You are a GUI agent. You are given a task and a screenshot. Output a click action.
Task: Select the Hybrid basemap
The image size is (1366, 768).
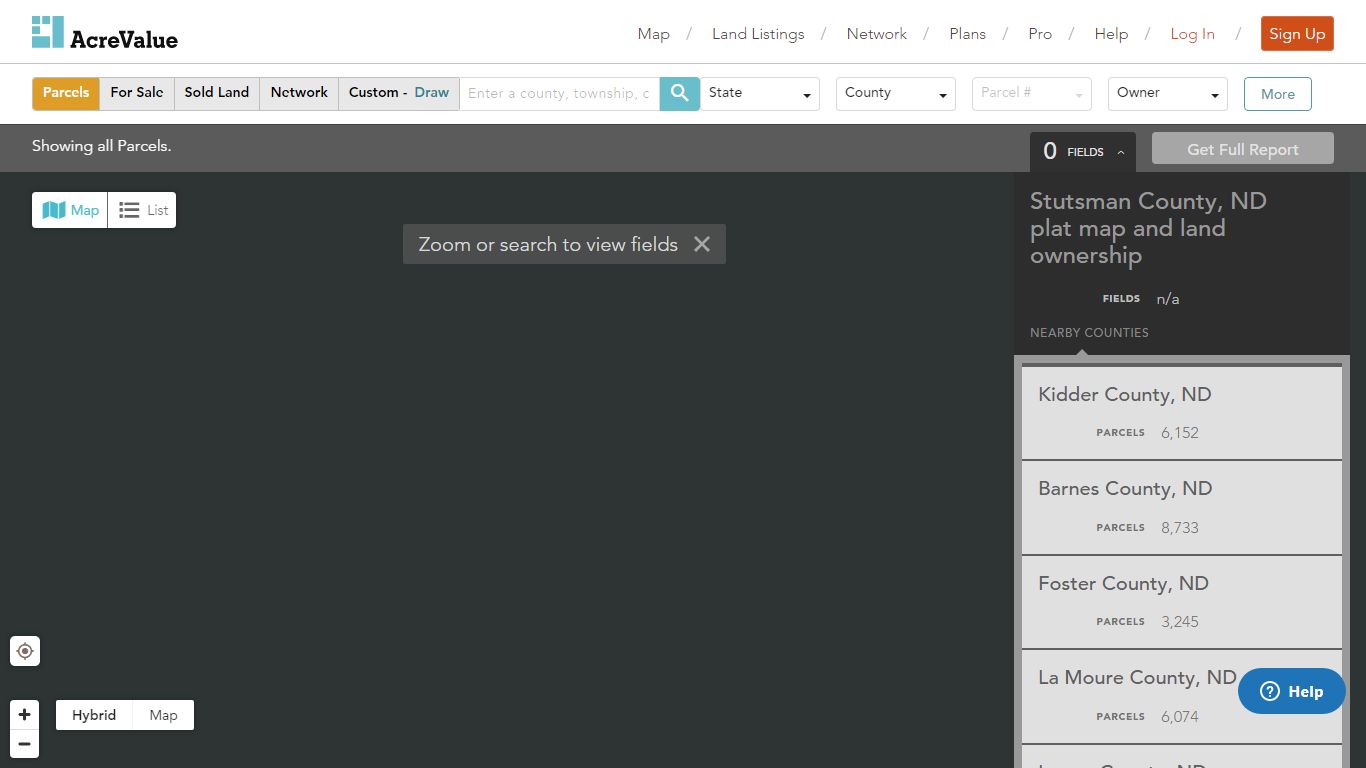click(94, 715)
